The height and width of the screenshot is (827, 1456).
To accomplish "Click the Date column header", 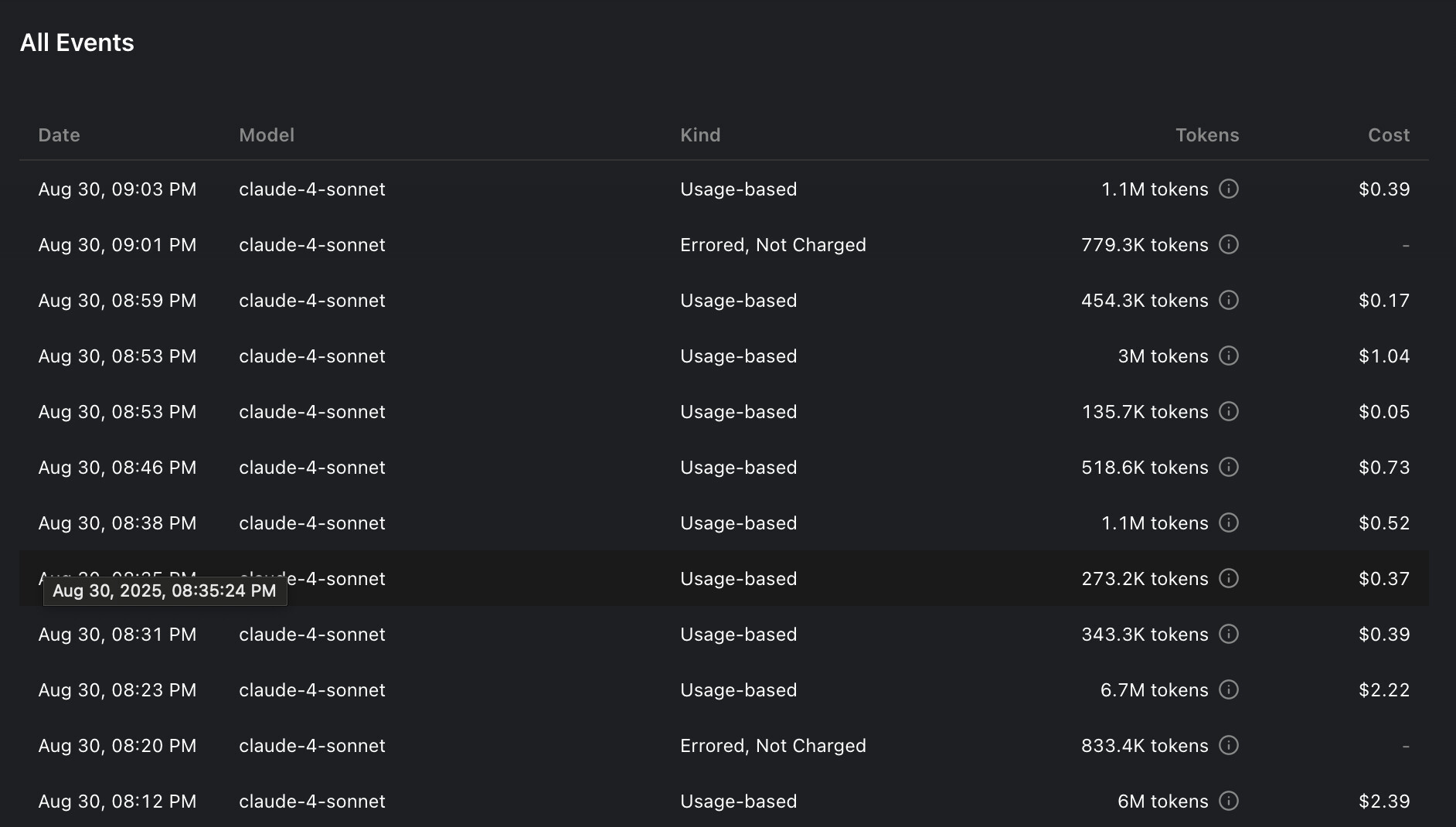I will [x=59, y=135].
